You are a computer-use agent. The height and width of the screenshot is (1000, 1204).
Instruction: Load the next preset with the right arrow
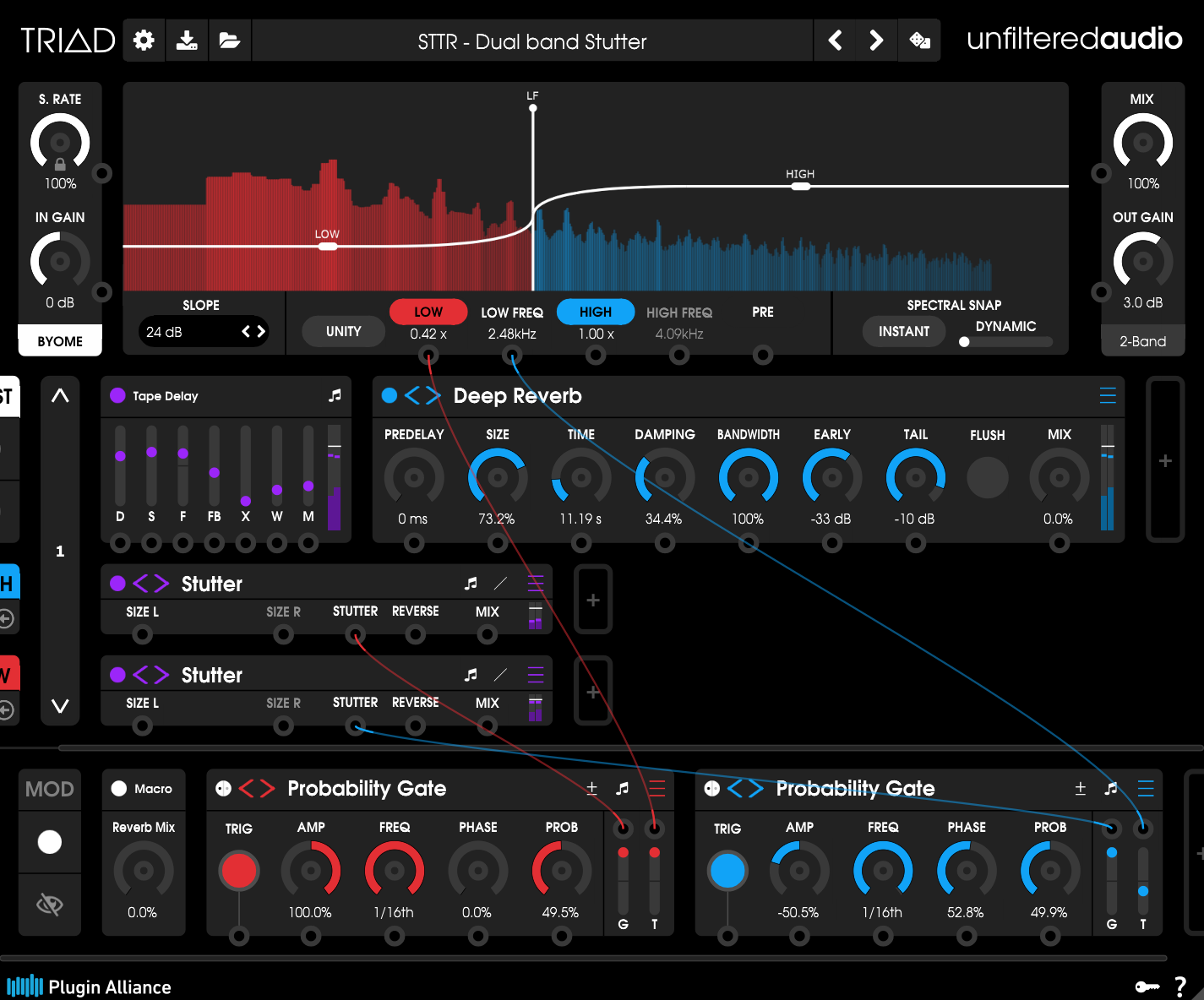point(876,40)
